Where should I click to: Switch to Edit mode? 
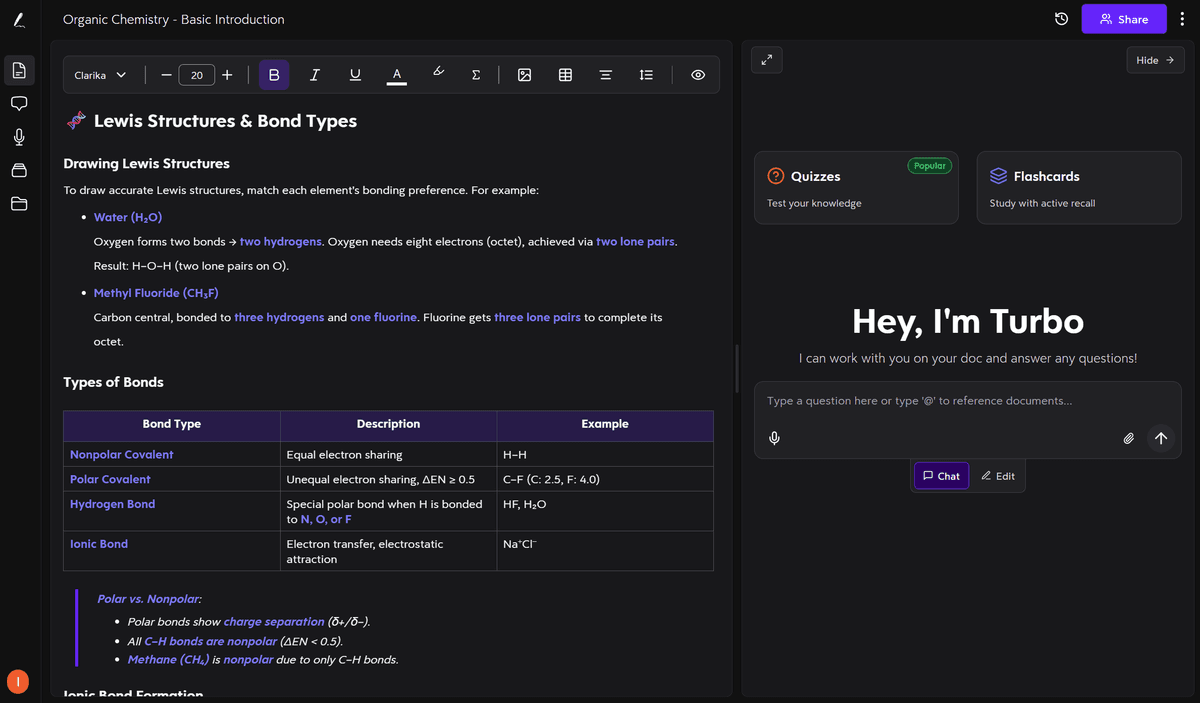pos(998,475)
